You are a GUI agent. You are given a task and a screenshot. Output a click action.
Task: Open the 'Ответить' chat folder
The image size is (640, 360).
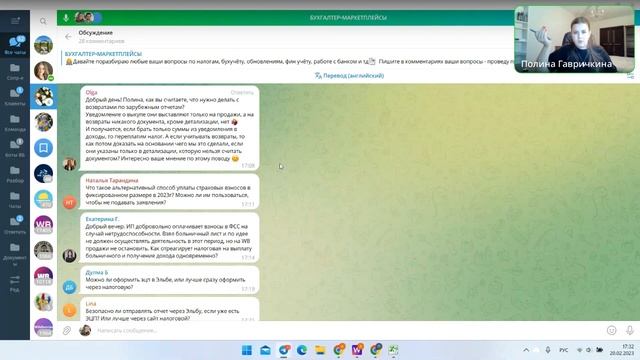(x=15, y=225)
